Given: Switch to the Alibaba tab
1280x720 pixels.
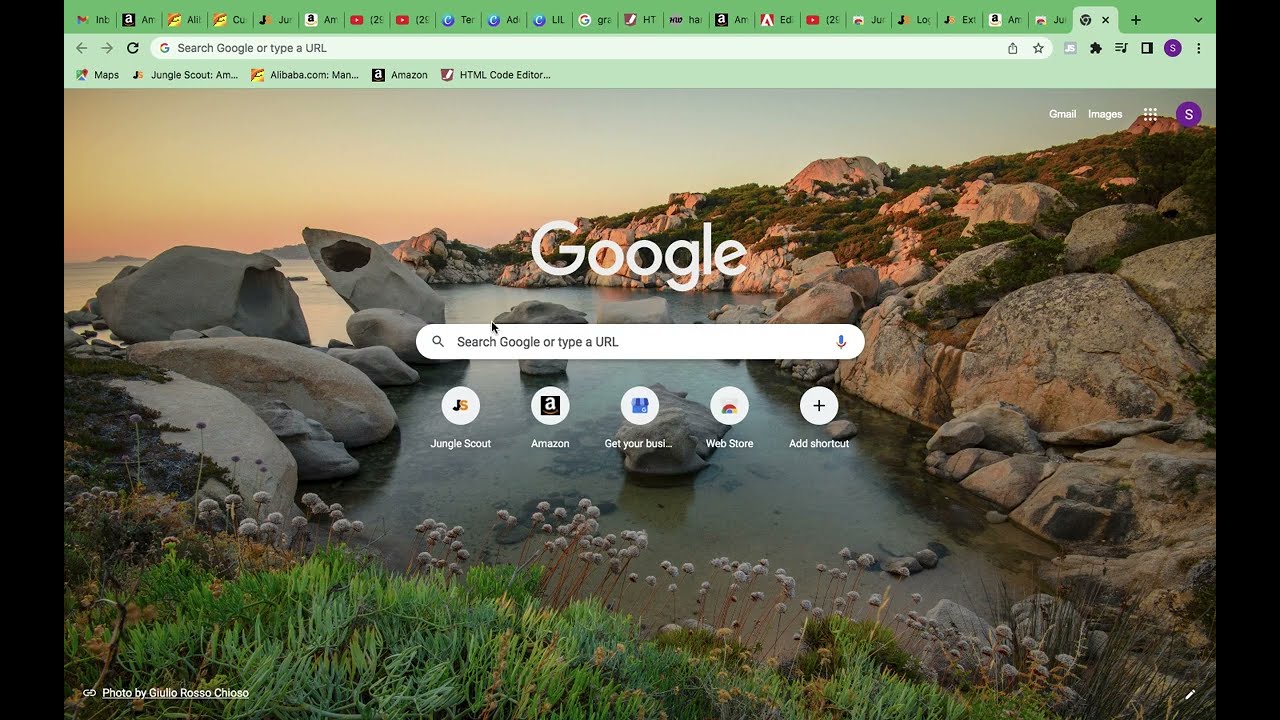Looking at the screenshot, I should 184,20.
